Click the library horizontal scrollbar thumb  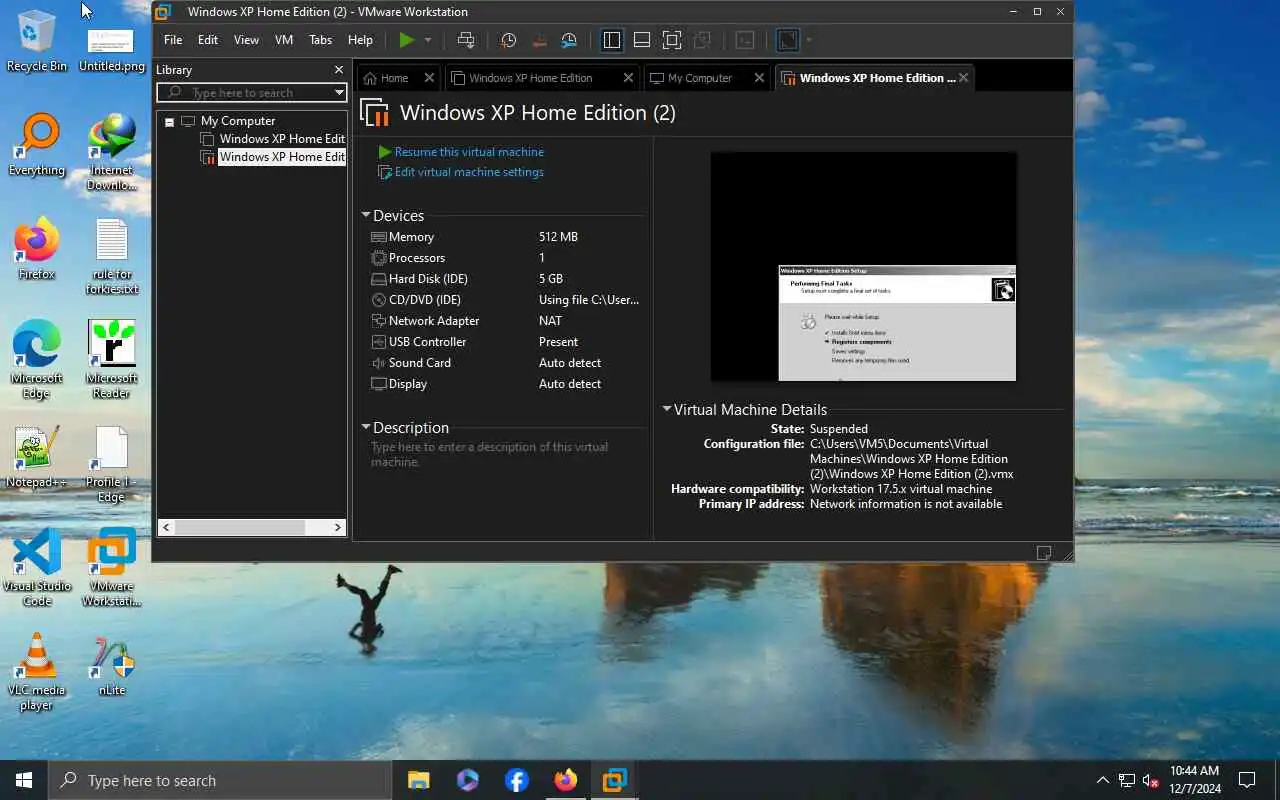point(240,527)
